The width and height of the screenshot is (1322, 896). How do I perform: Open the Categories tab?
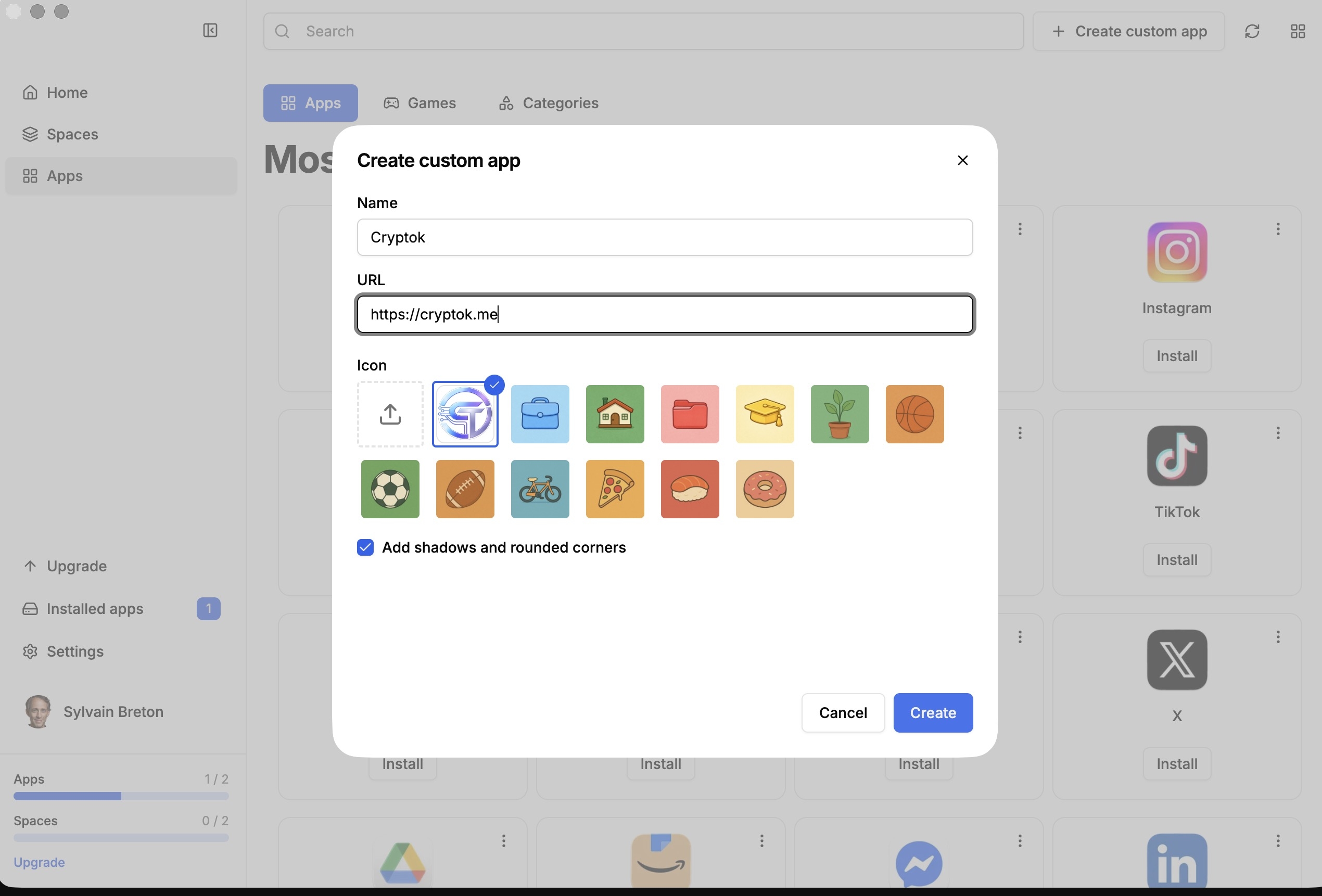tap(549, 103)
